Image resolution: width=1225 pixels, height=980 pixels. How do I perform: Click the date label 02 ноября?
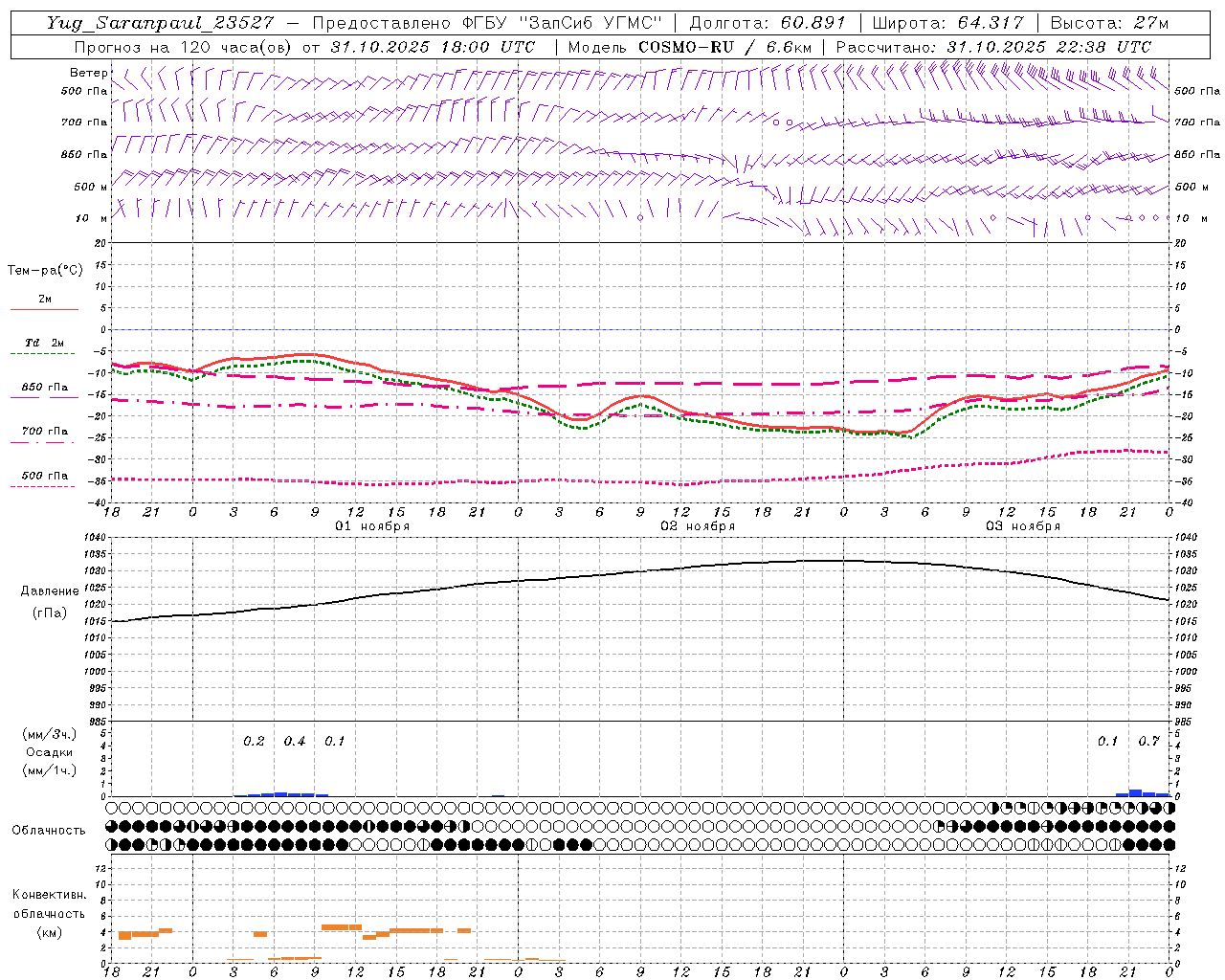698,526
